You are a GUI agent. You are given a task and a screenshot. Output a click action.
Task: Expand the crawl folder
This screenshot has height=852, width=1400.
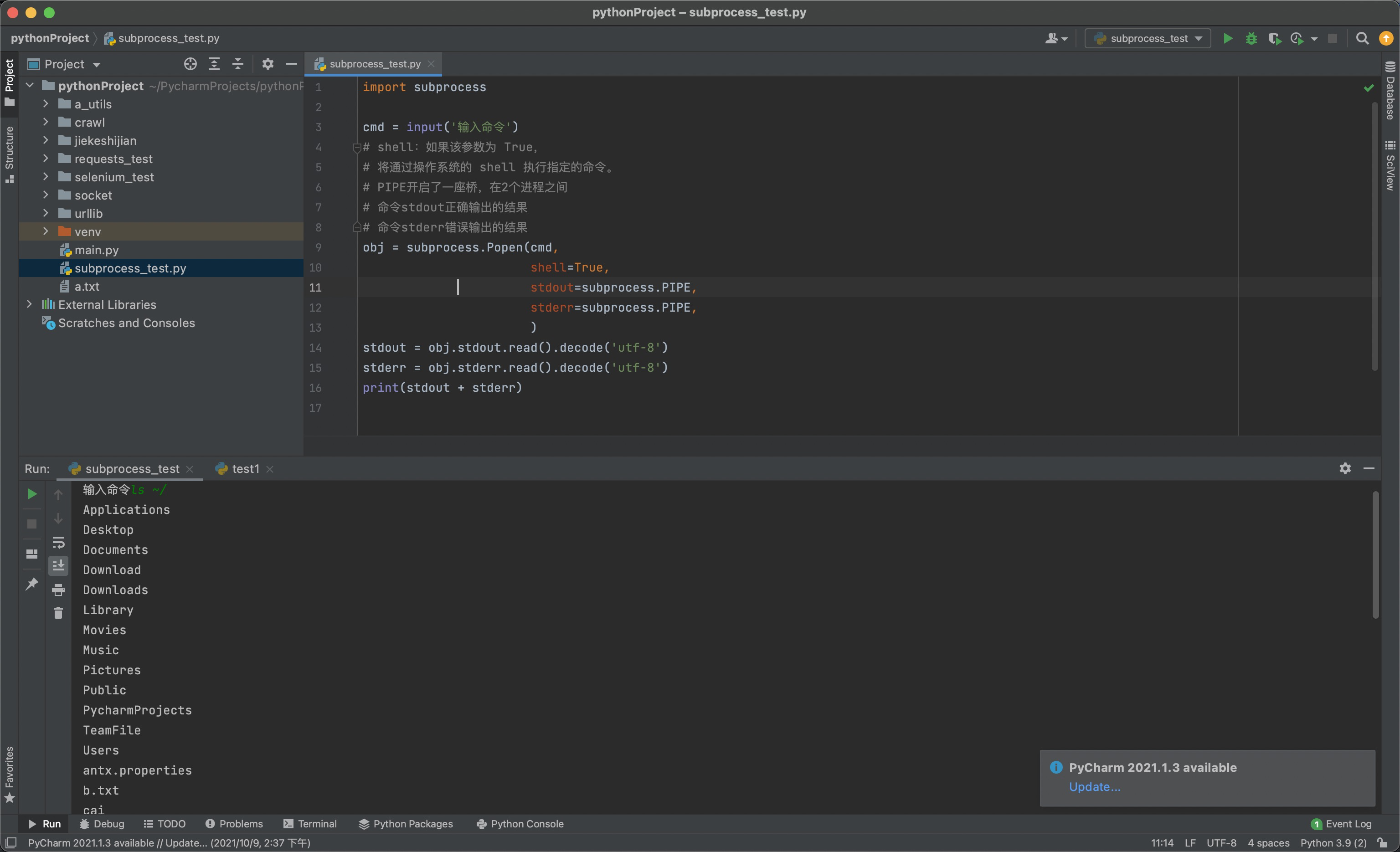click(46, 122)
